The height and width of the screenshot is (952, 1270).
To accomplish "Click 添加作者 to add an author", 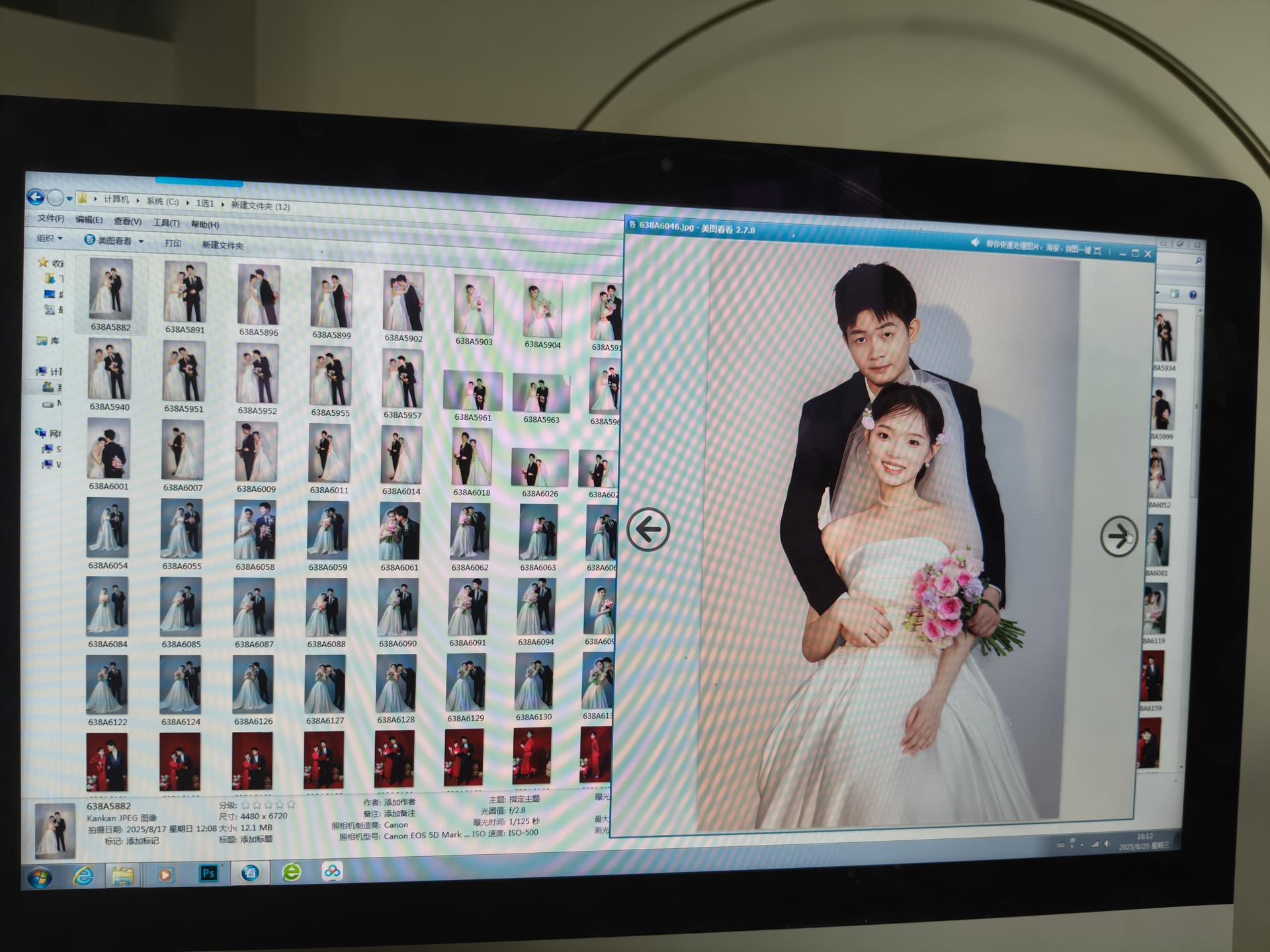I will pos(400,802).
